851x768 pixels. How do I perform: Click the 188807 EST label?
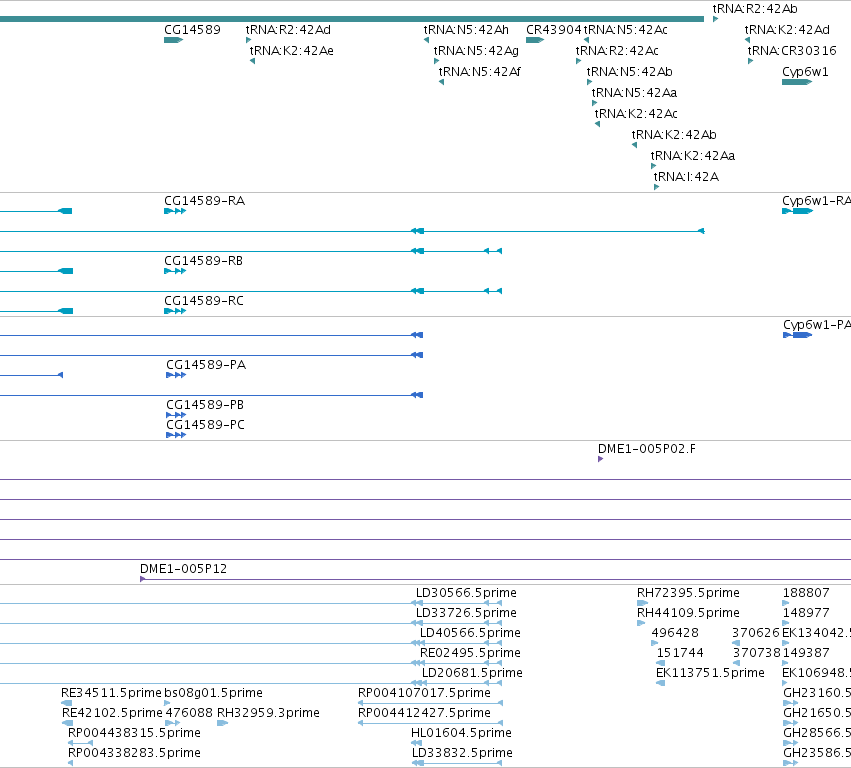click(x=806, y=593)
